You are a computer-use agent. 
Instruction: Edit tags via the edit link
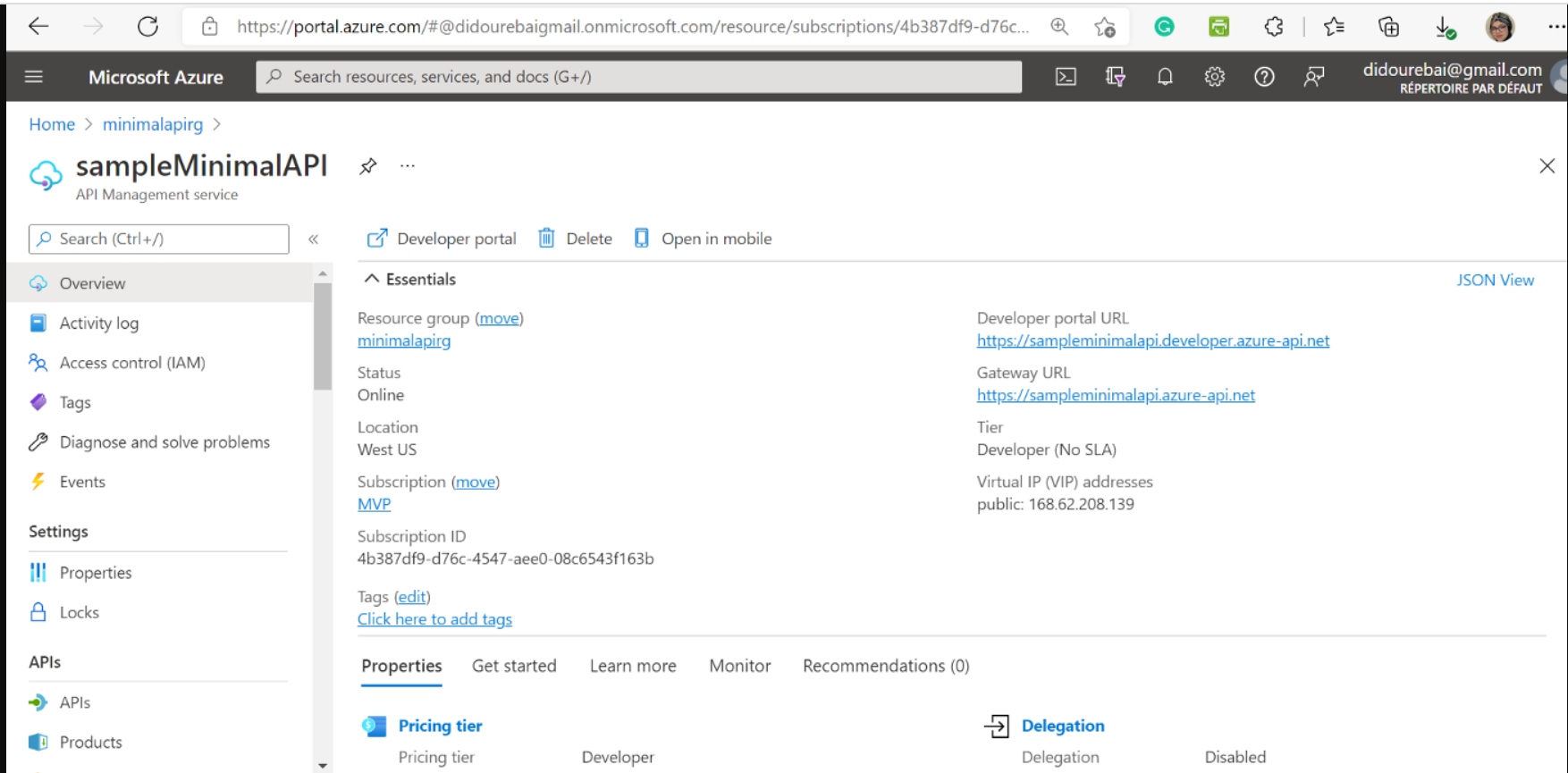point(412,597)
